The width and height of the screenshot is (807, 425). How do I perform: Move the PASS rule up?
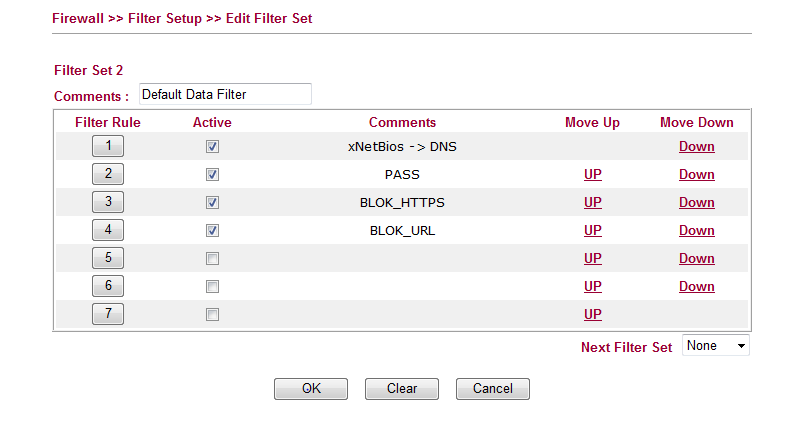[593, 174]
